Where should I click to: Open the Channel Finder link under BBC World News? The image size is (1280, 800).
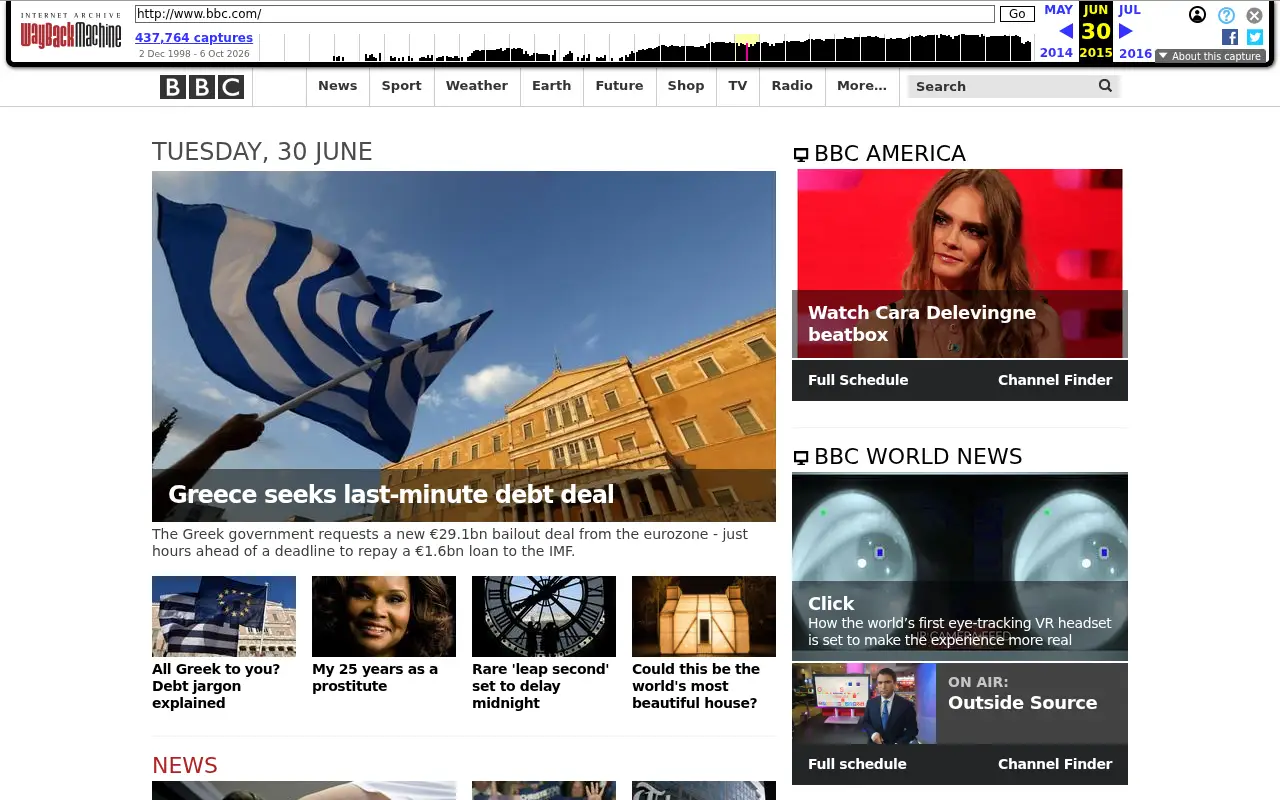[1055, 764]
